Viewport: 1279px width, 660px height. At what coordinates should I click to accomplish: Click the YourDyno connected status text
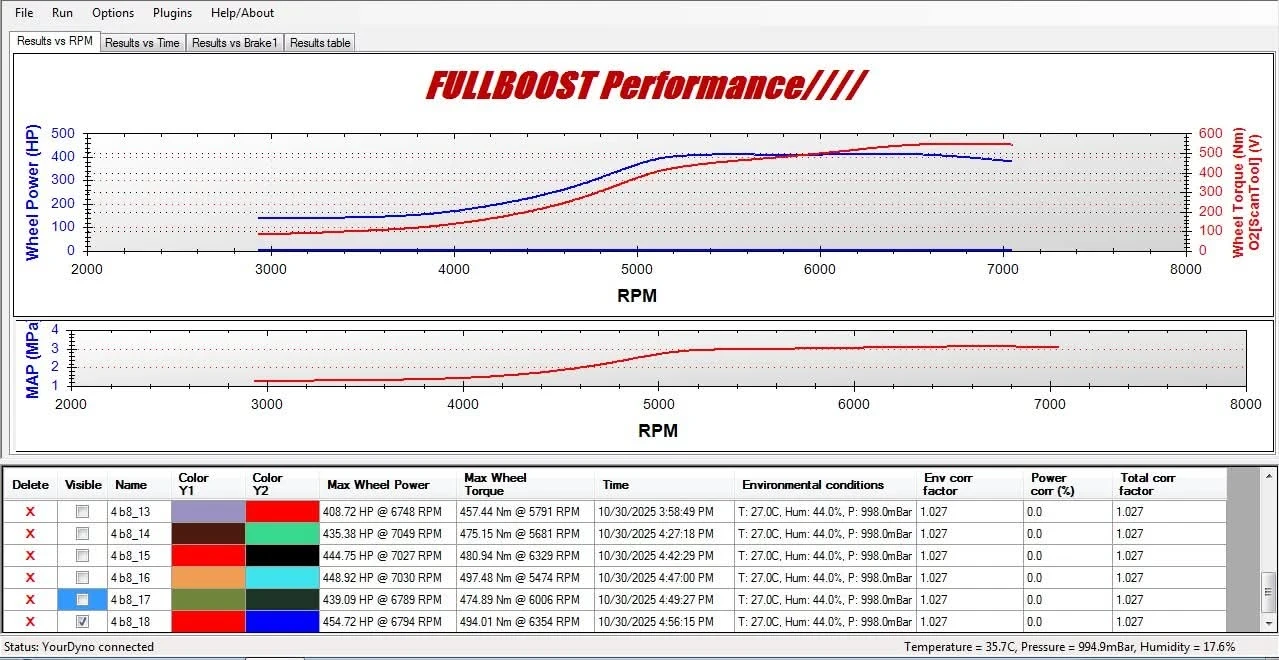(78, 646)
